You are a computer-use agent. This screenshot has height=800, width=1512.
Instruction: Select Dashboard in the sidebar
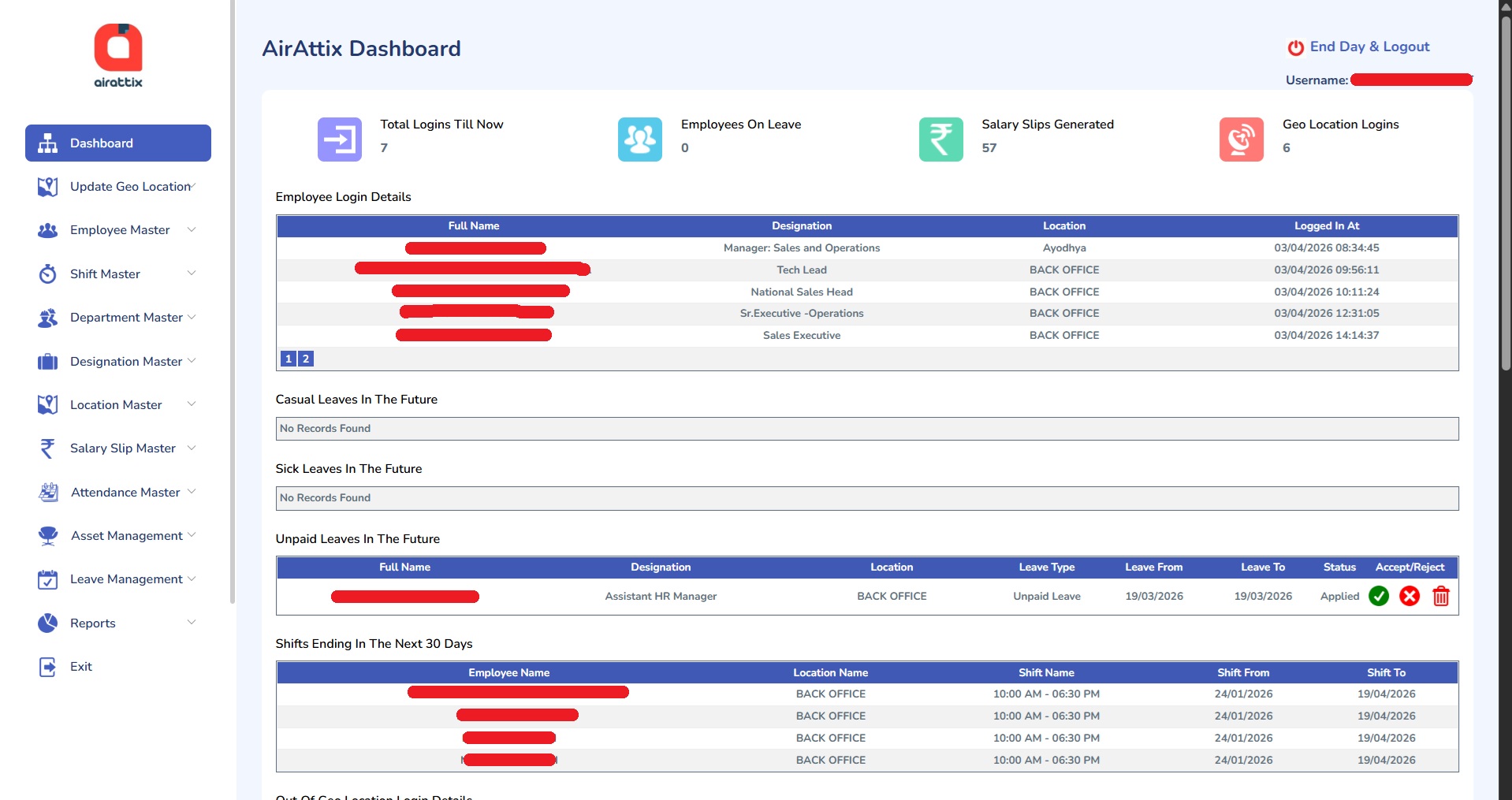point(118,143)
